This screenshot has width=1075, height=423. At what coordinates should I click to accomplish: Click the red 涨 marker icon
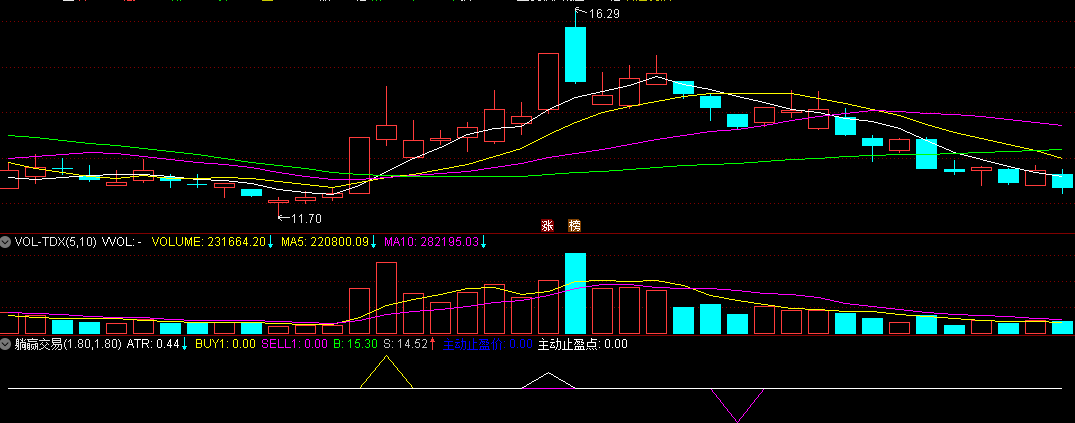click(x=548, y=226)
